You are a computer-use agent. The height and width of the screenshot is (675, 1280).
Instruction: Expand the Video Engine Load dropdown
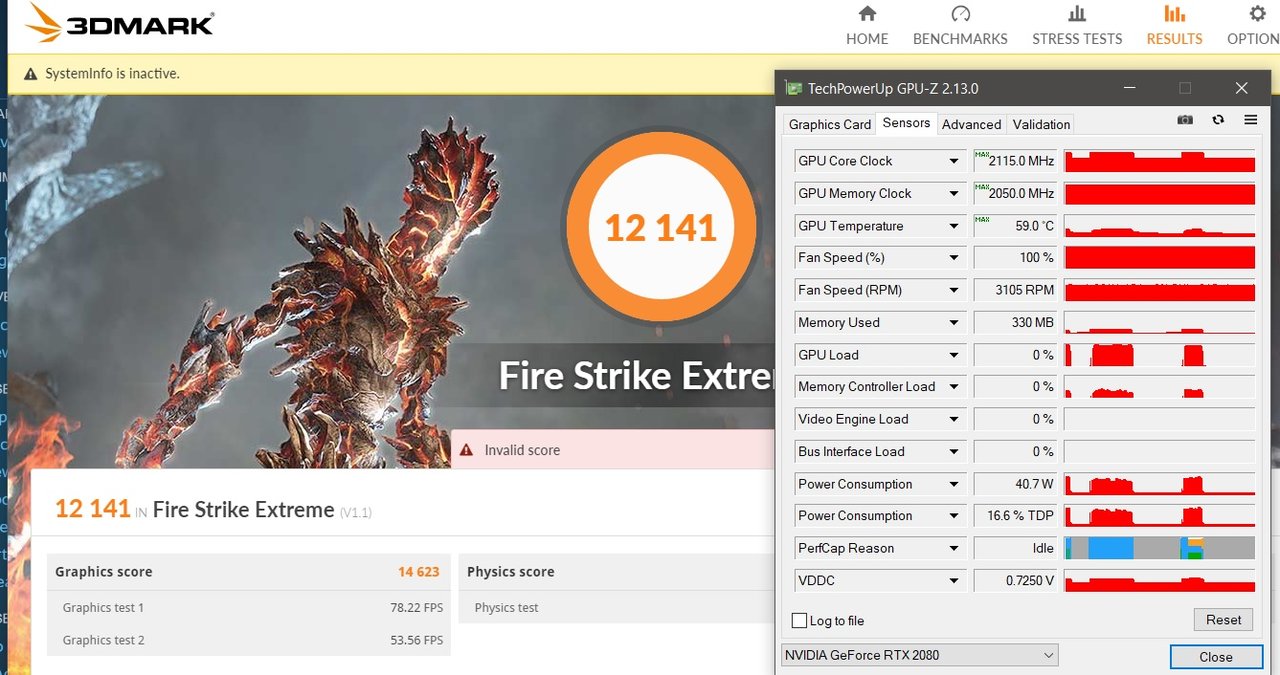coord(954,419)
